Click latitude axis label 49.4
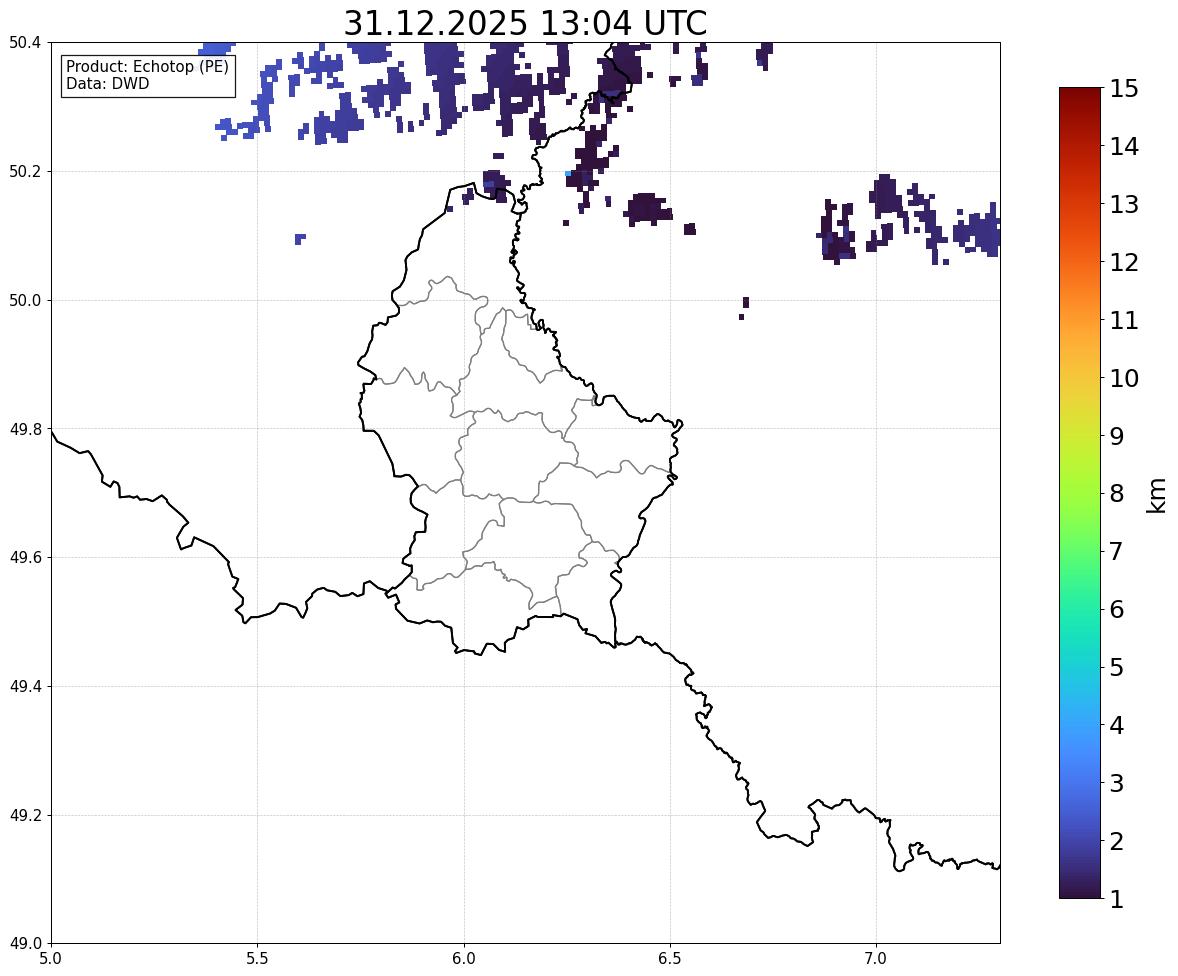 (25, 687)
